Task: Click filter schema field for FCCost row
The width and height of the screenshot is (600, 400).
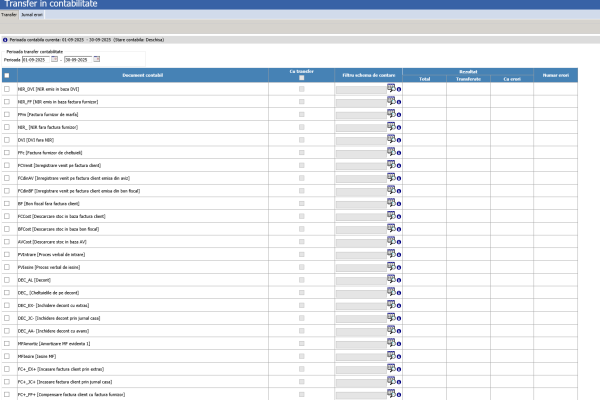Action: click(361, 217)
